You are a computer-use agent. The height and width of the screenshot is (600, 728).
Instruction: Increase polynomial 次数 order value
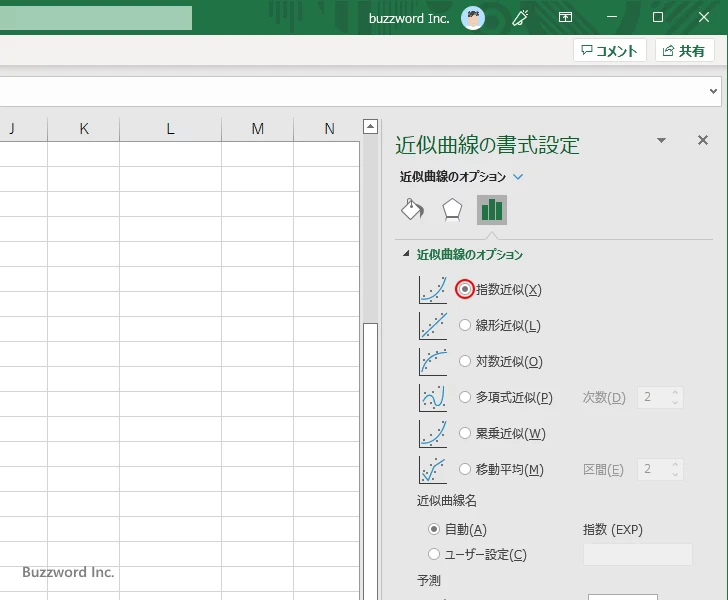[x=675, y=393]
